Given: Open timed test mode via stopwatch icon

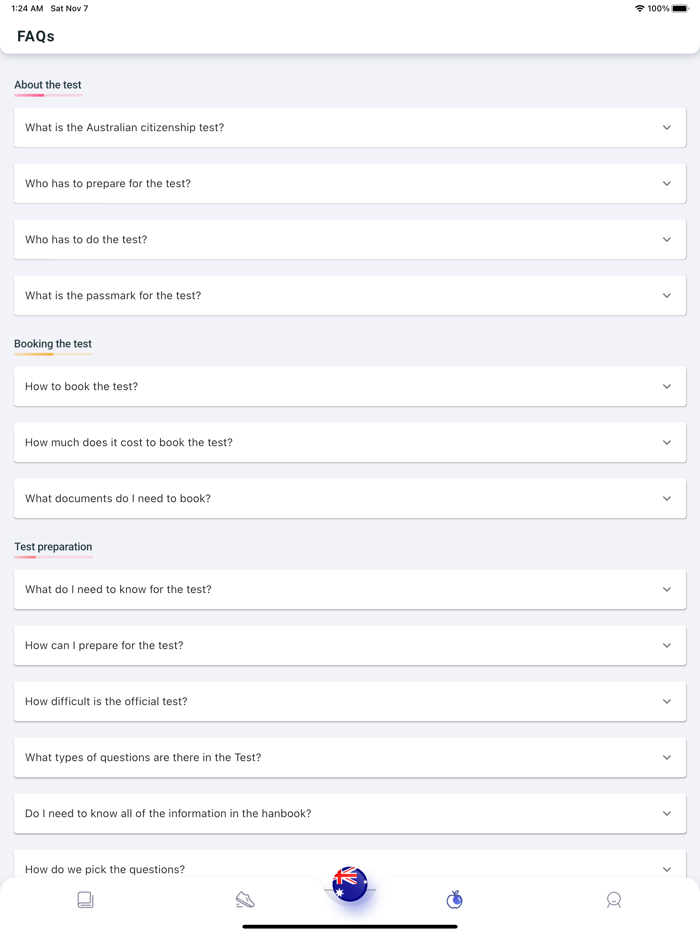Looking at the screenshot, I should 454,899.
